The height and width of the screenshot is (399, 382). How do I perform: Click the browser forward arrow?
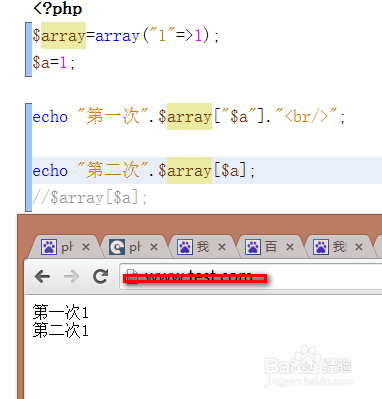tap(71, 276)
